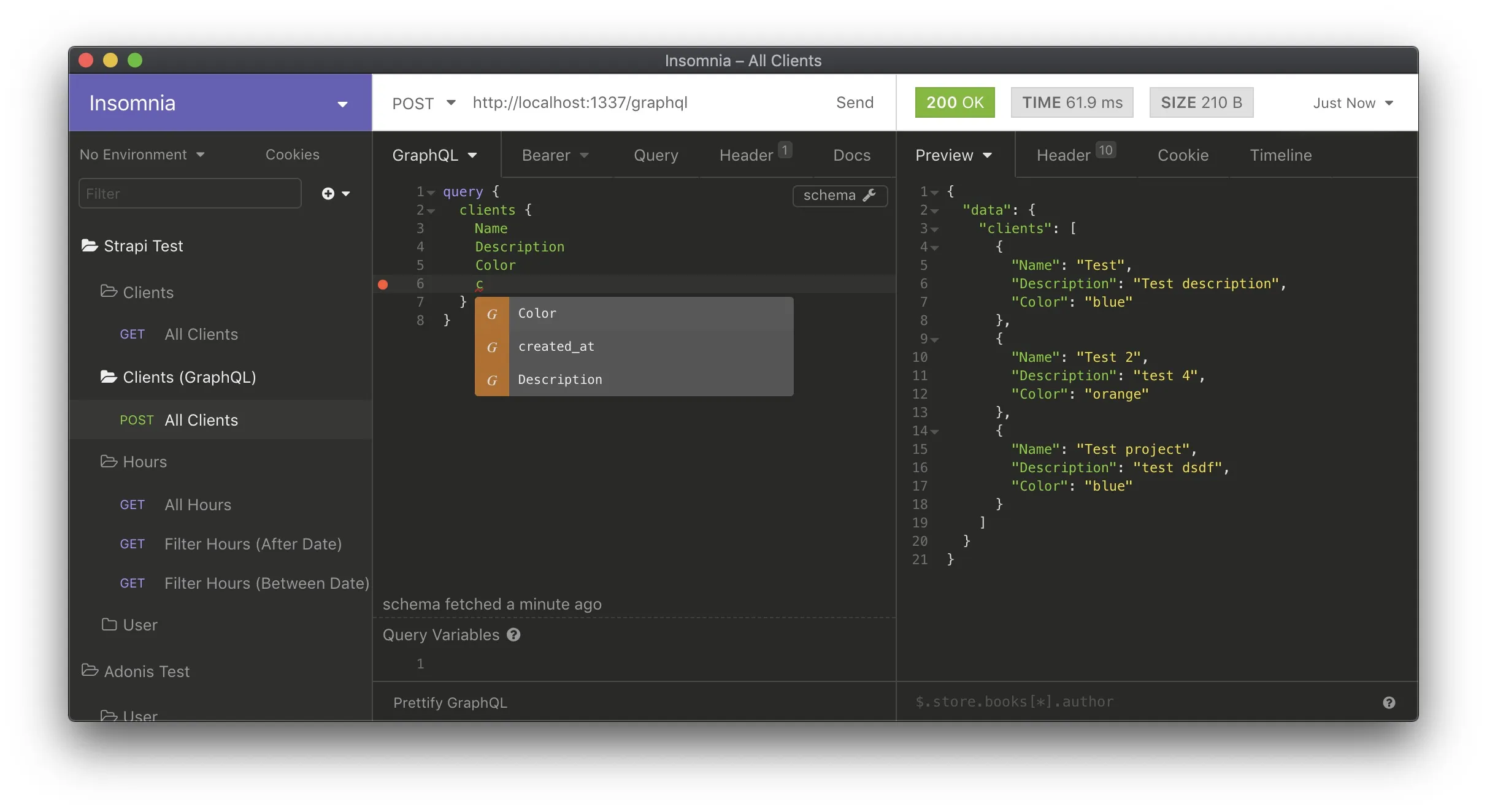
Task: Click the sidebar Filter input field
Action: pyautogui.click(x=190, y=194)
